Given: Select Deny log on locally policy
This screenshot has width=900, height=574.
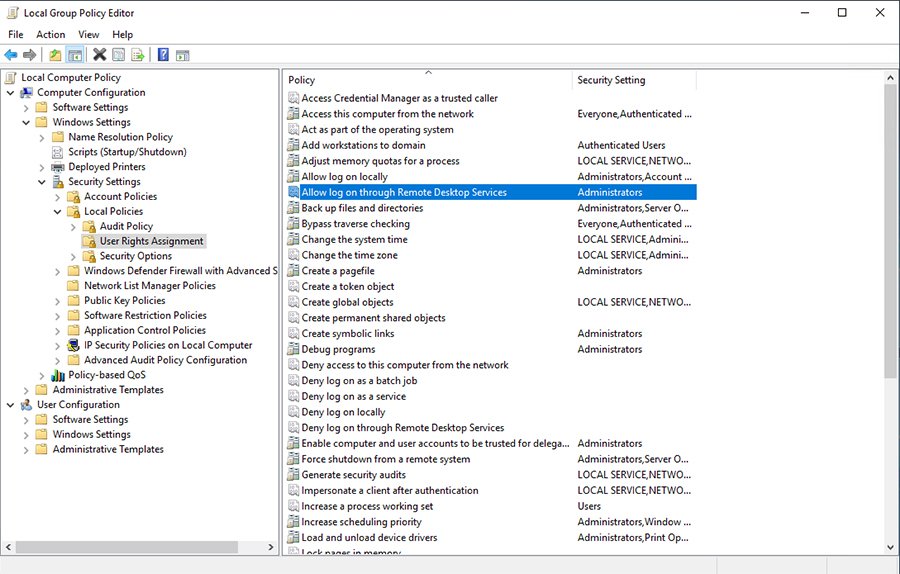Looking at the screenshot, I should tap(343, 412).
